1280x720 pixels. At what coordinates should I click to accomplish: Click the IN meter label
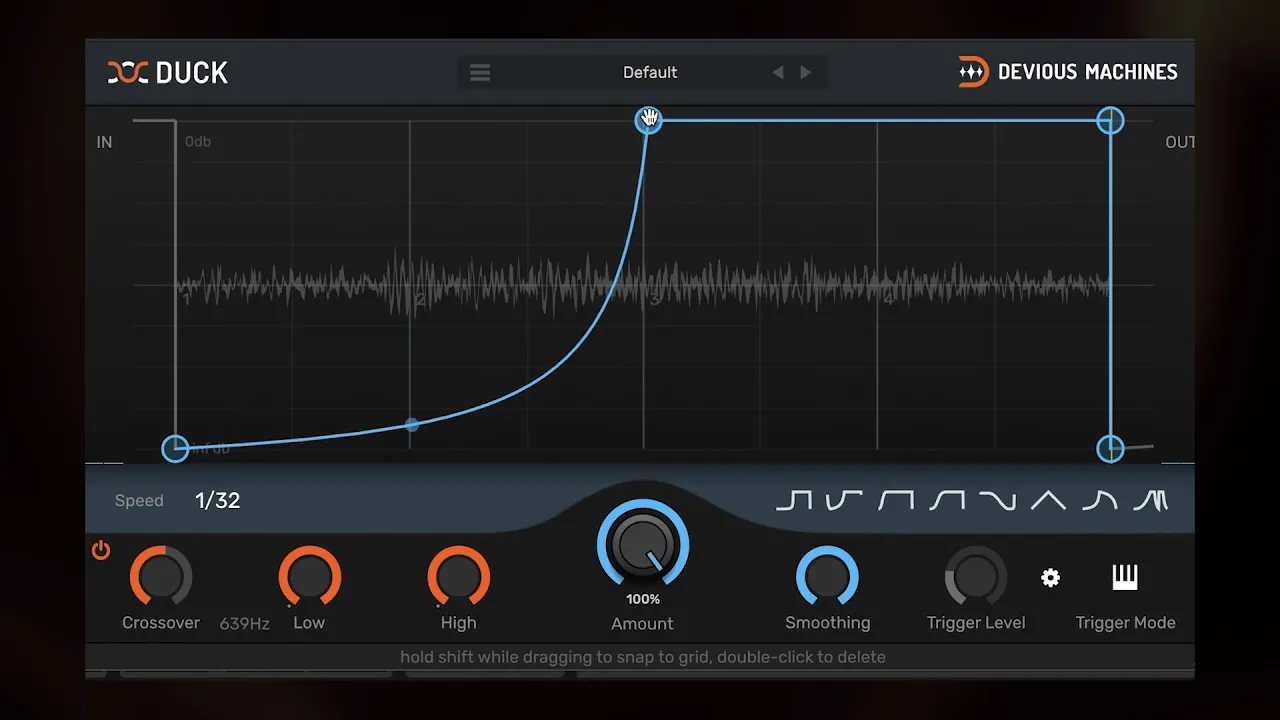point(104,142)
